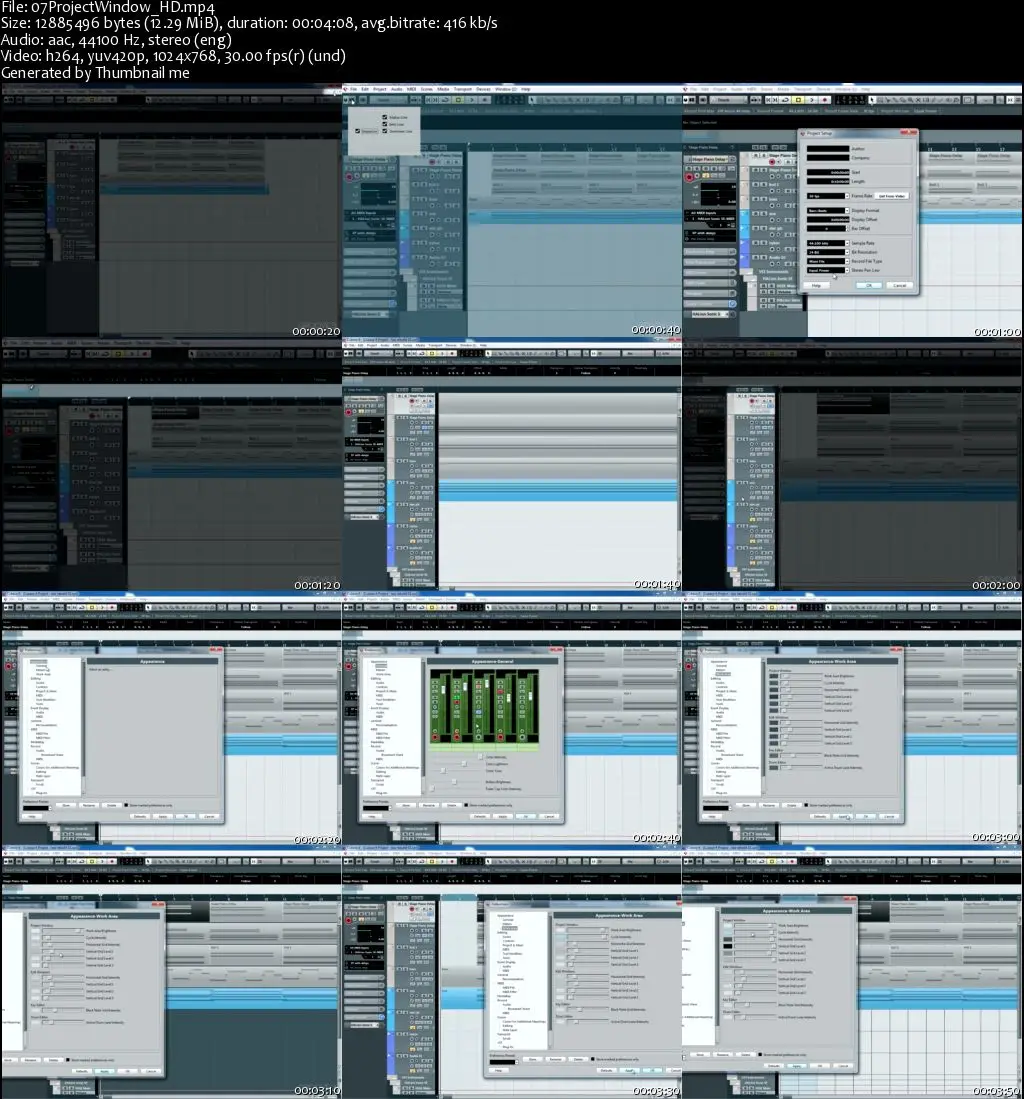
Task: Select Editing tree item in 00:02:20 frame
Action: (36, 678)
